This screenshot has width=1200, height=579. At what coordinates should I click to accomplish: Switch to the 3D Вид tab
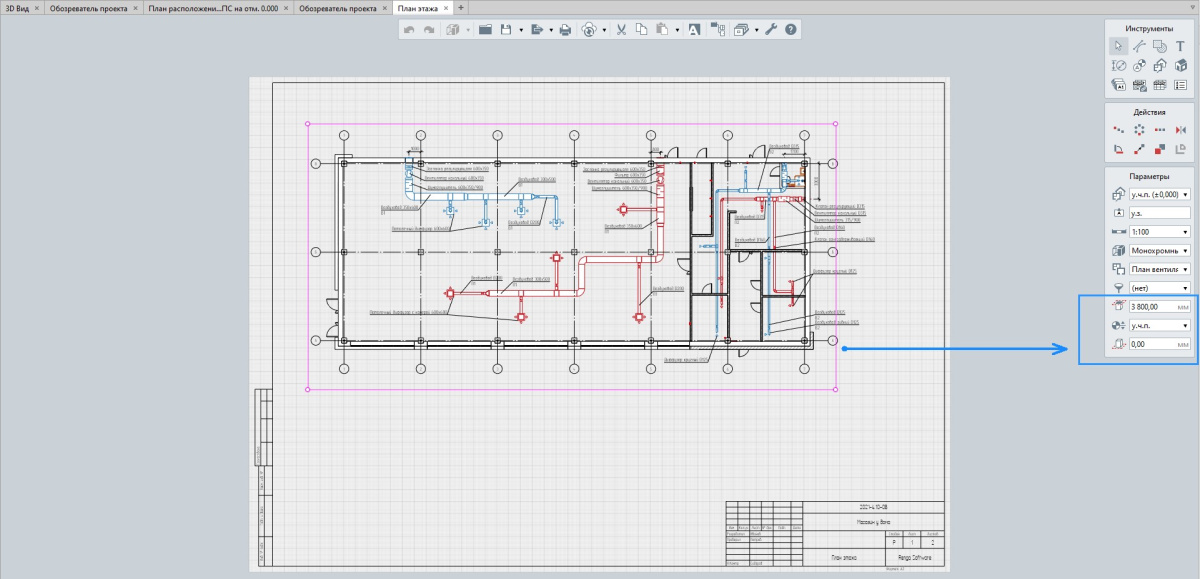(16, 7)
